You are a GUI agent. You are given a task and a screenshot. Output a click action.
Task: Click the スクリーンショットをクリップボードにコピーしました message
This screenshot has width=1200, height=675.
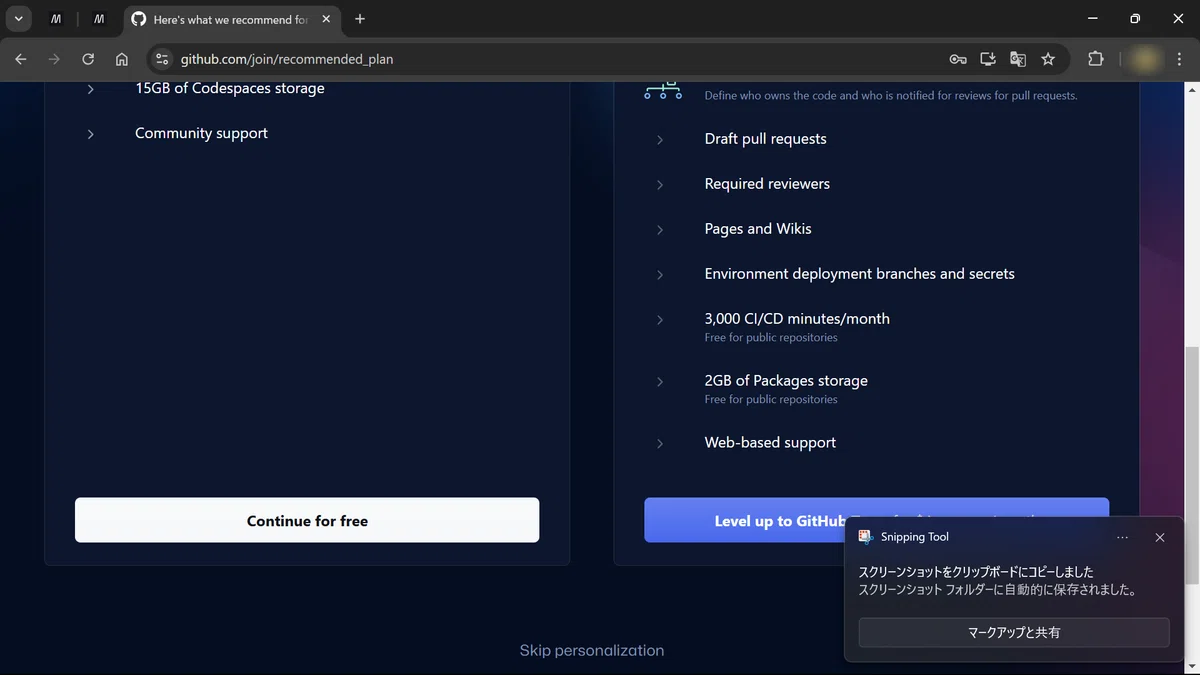tap(976, 572)
